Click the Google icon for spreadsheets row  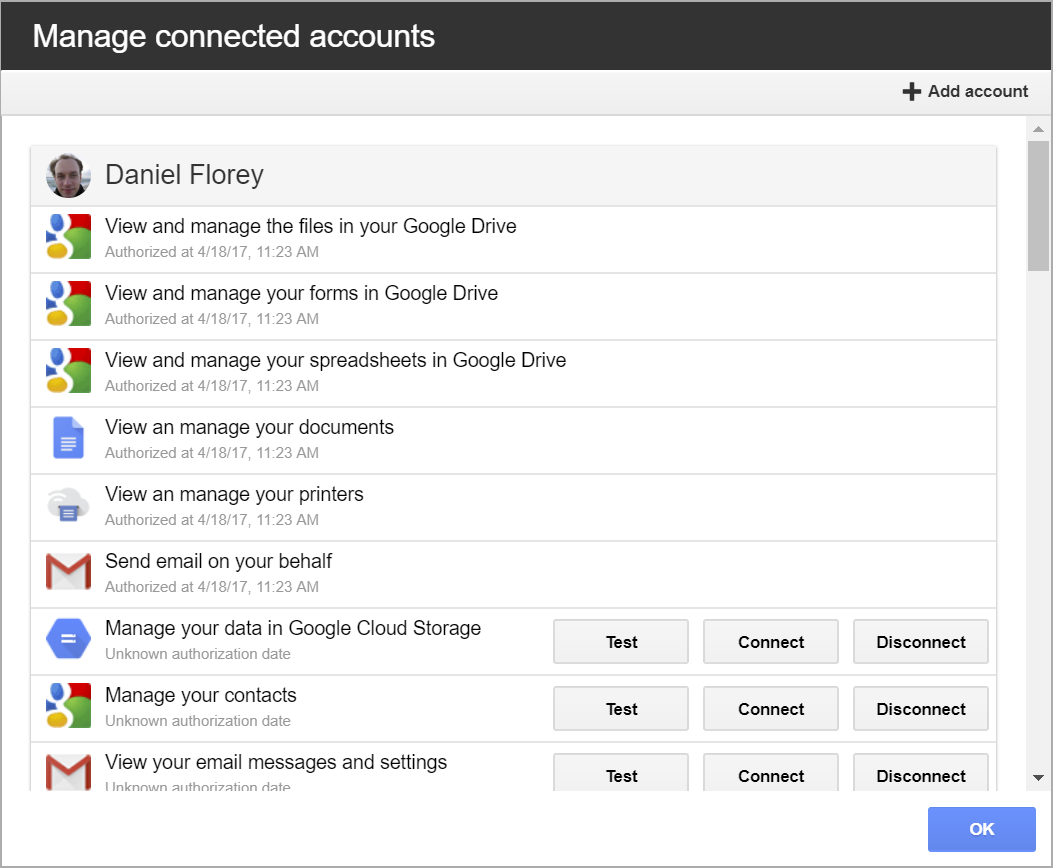point(68,371)
